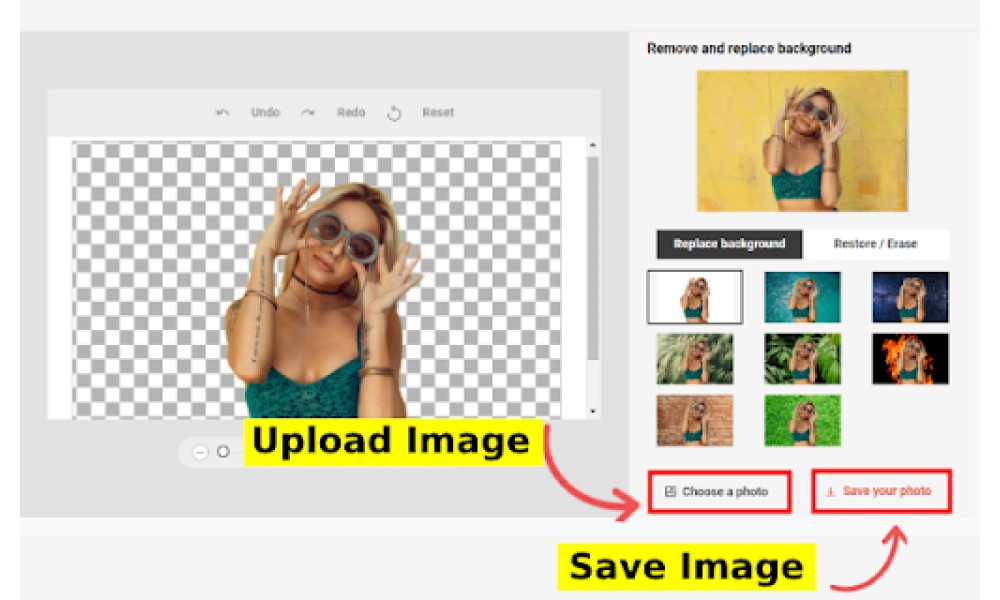Image resolution: width=1000 pixels, height=600 pixels.
Task: Click the zoom slider circle handle
Action: (x=223, y=451)
